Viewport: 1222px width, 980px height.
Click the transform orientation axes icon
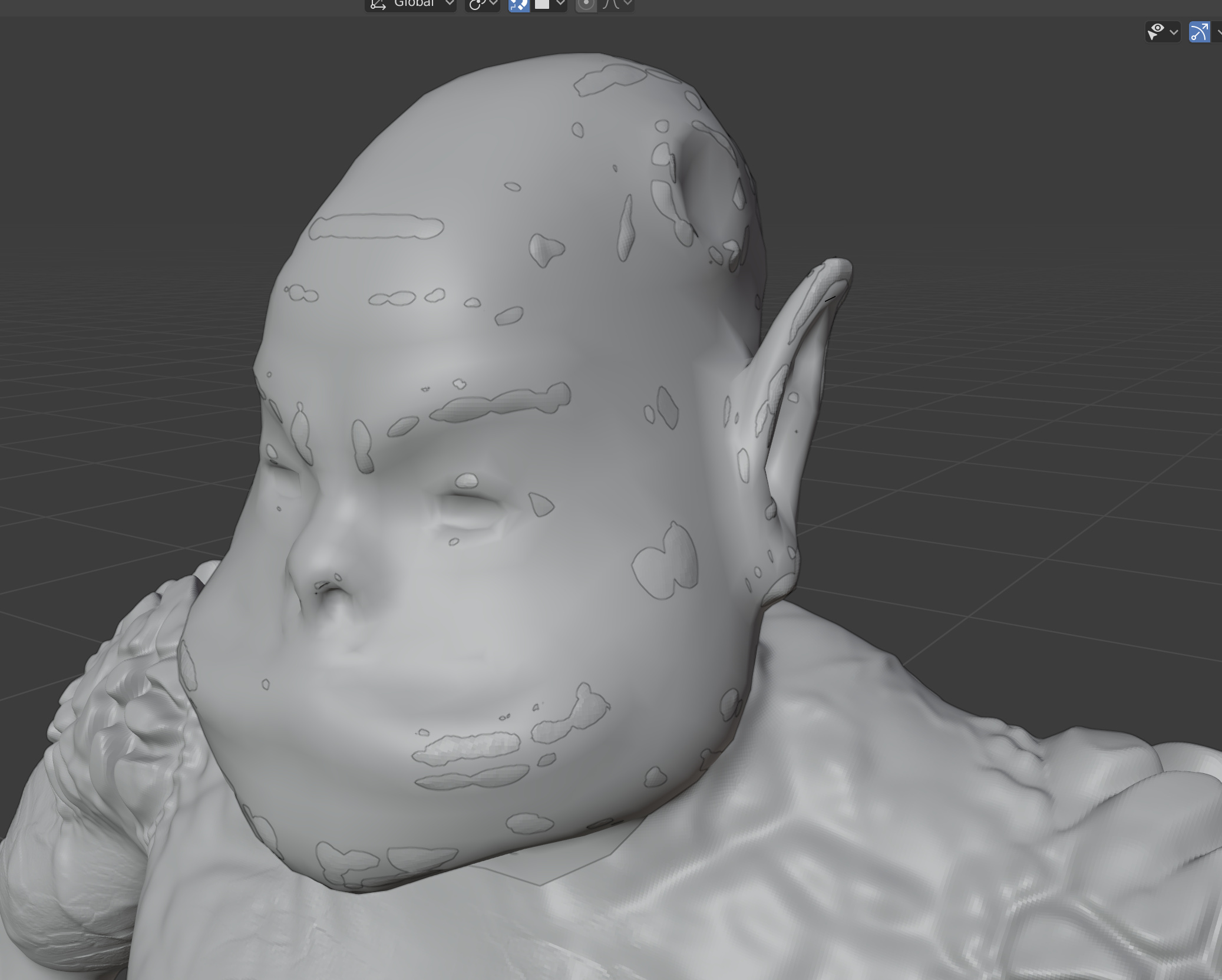pos(378,4)
